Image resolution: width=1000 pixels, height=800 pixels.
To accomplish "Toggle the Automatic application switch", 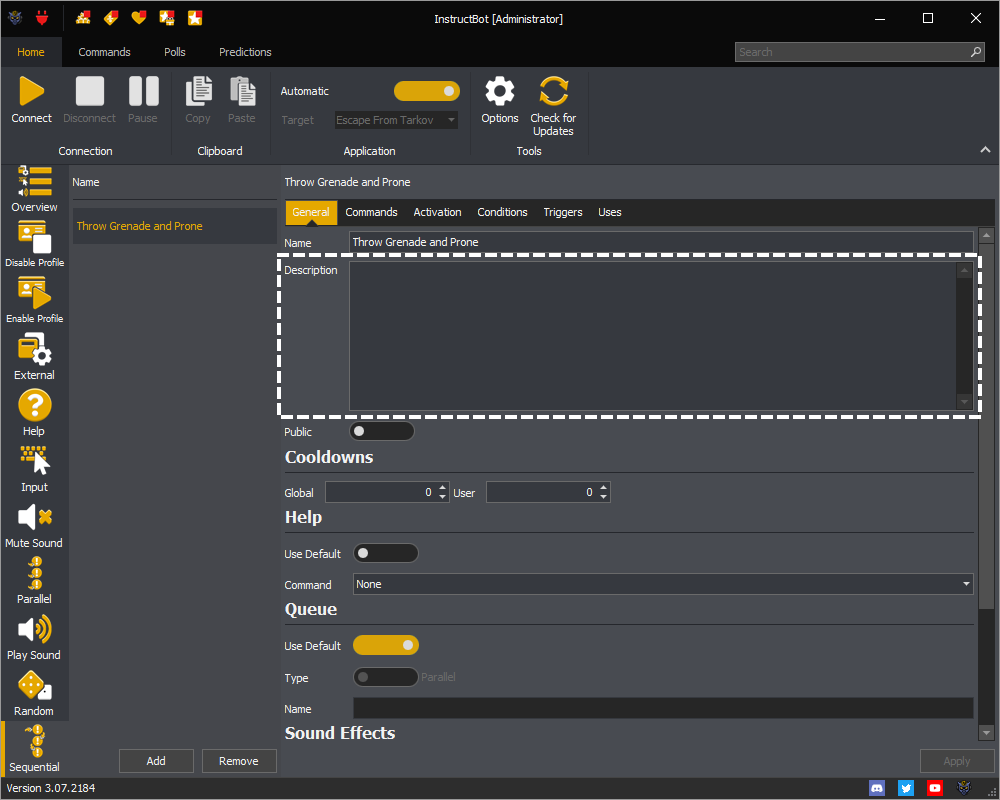I will point(427,91).
